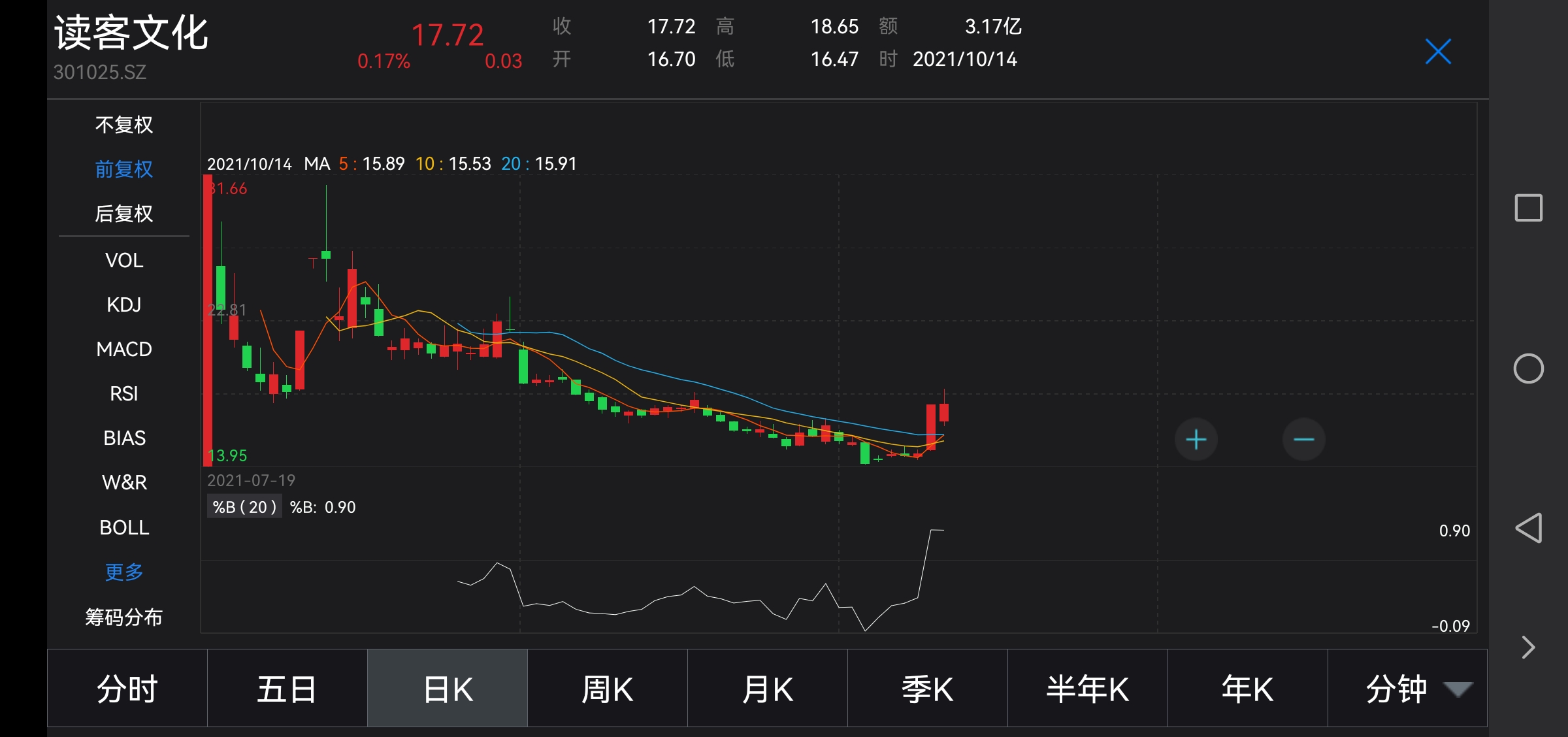Show the MACD indicator
This screenshot has width=1568, height=737.
coord(124,349)
